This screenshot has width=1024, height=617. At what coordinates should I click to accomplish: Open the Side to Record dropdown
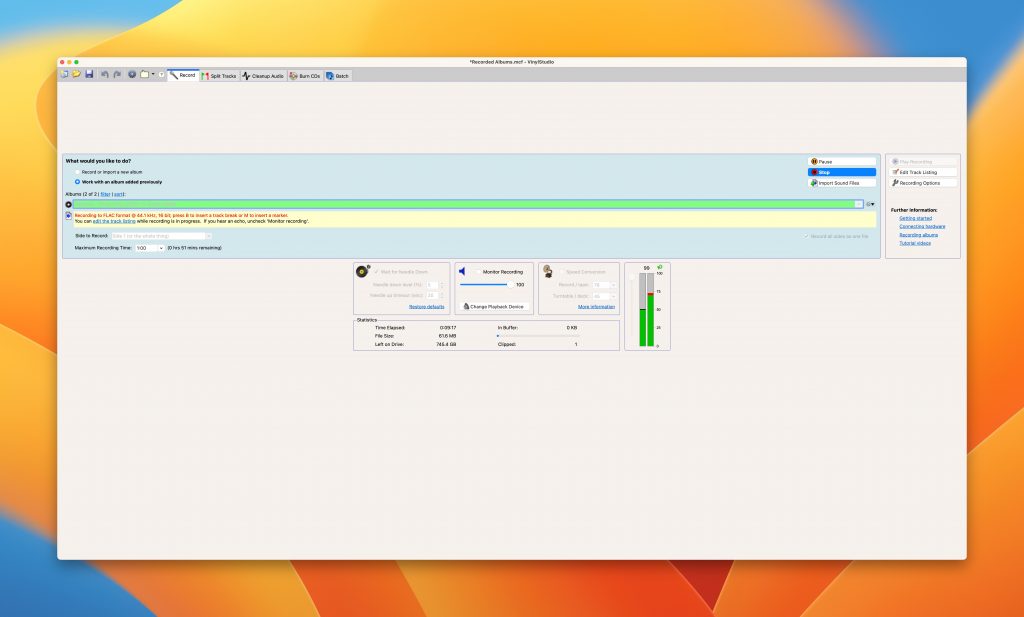161,236
